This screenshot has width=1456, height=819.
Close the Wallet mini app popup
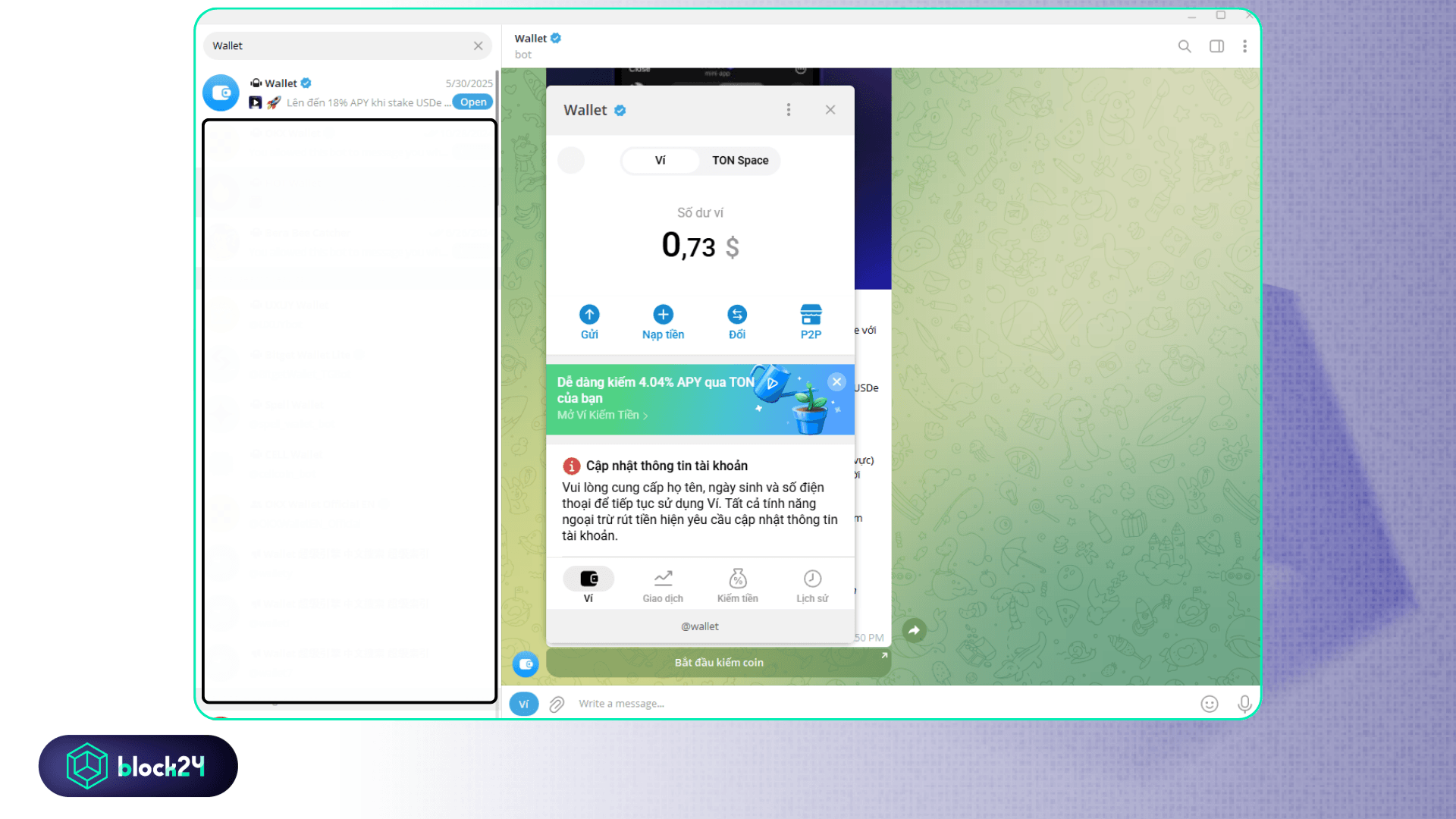pyautogui.click(x=830, y=110)
